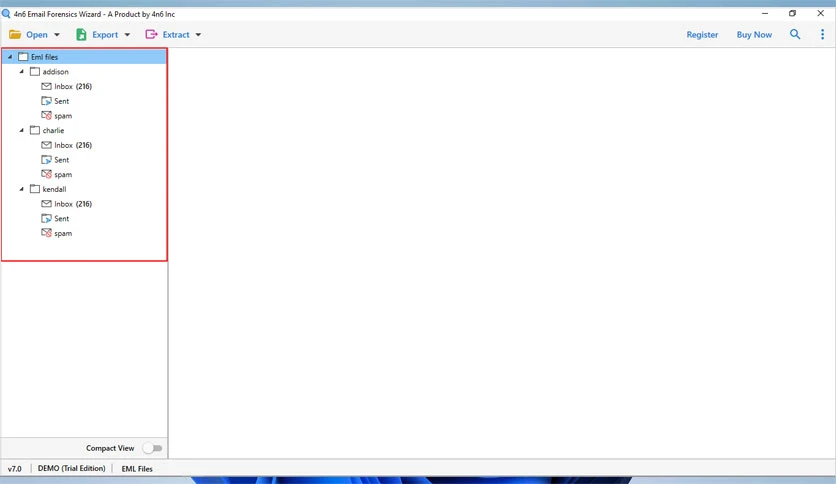This screenshot has height=484, width=836.
Task: Open the Export dropdown arrow
Action: point(127,35)
